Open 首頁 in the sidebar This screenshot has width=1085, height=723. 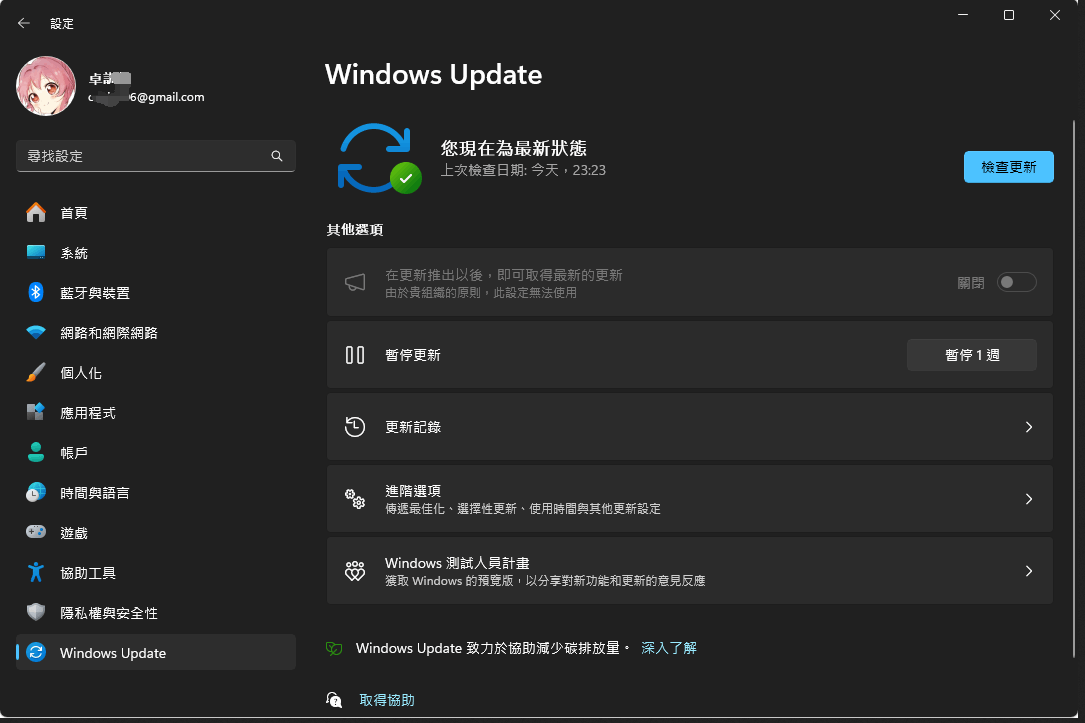74,213
